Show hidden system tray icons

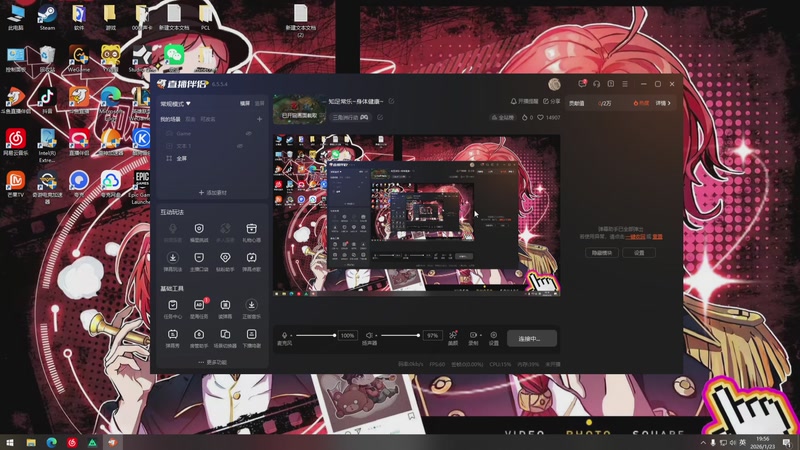tap(703, 443)
